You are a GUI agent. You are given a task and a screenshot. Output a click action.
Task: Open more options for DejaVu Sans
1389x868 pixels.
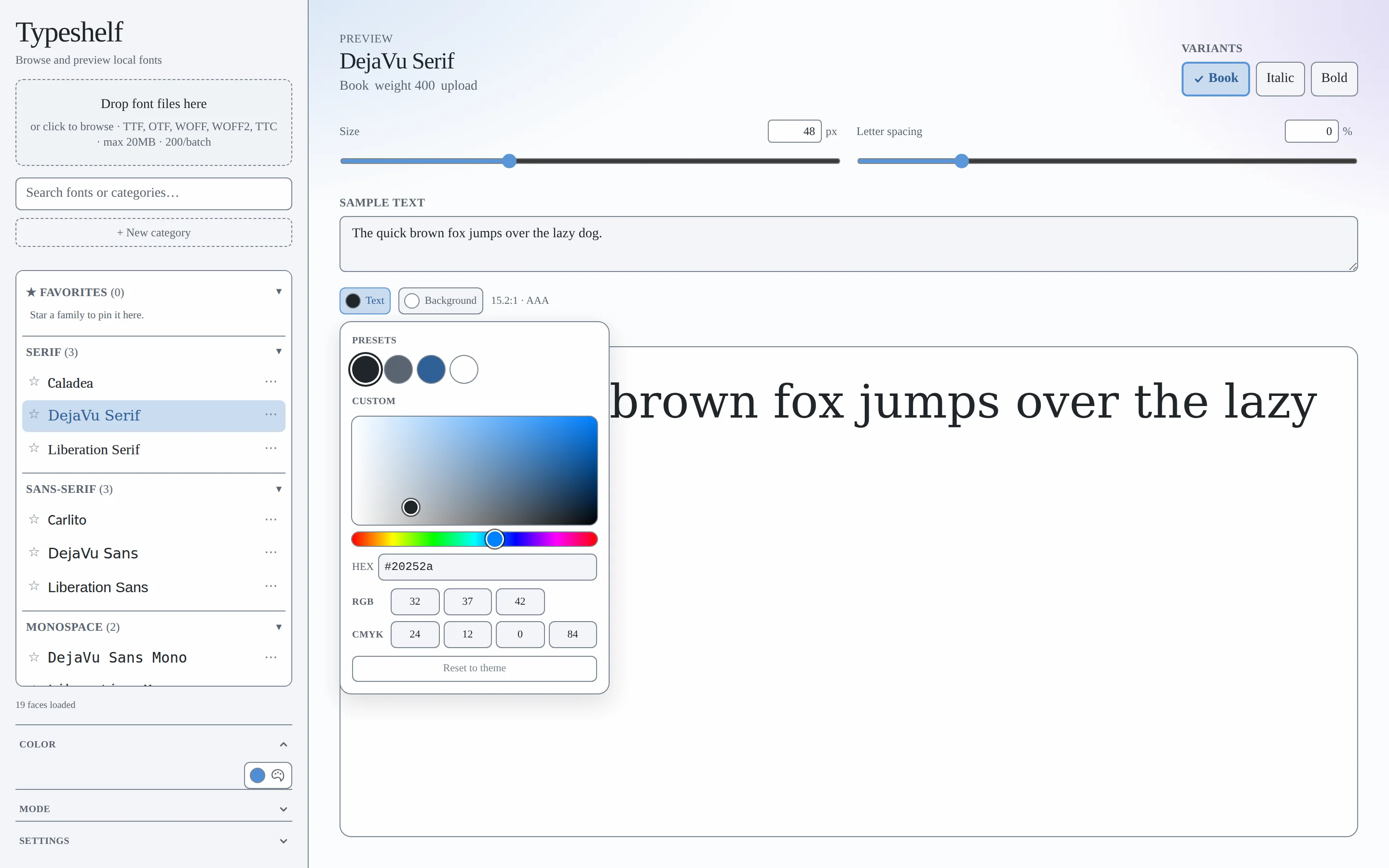coord(271,552)
